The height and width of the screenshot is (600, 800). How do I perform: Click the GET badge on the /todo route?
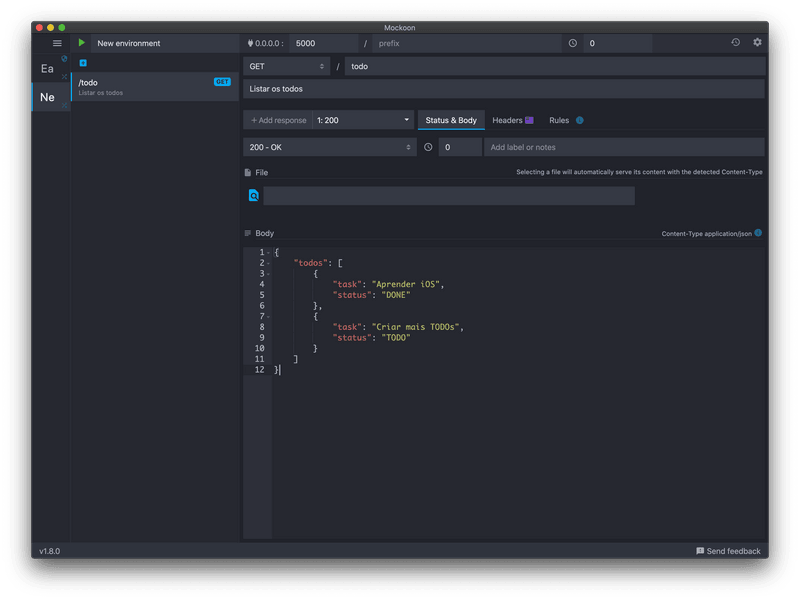[222, 82]
